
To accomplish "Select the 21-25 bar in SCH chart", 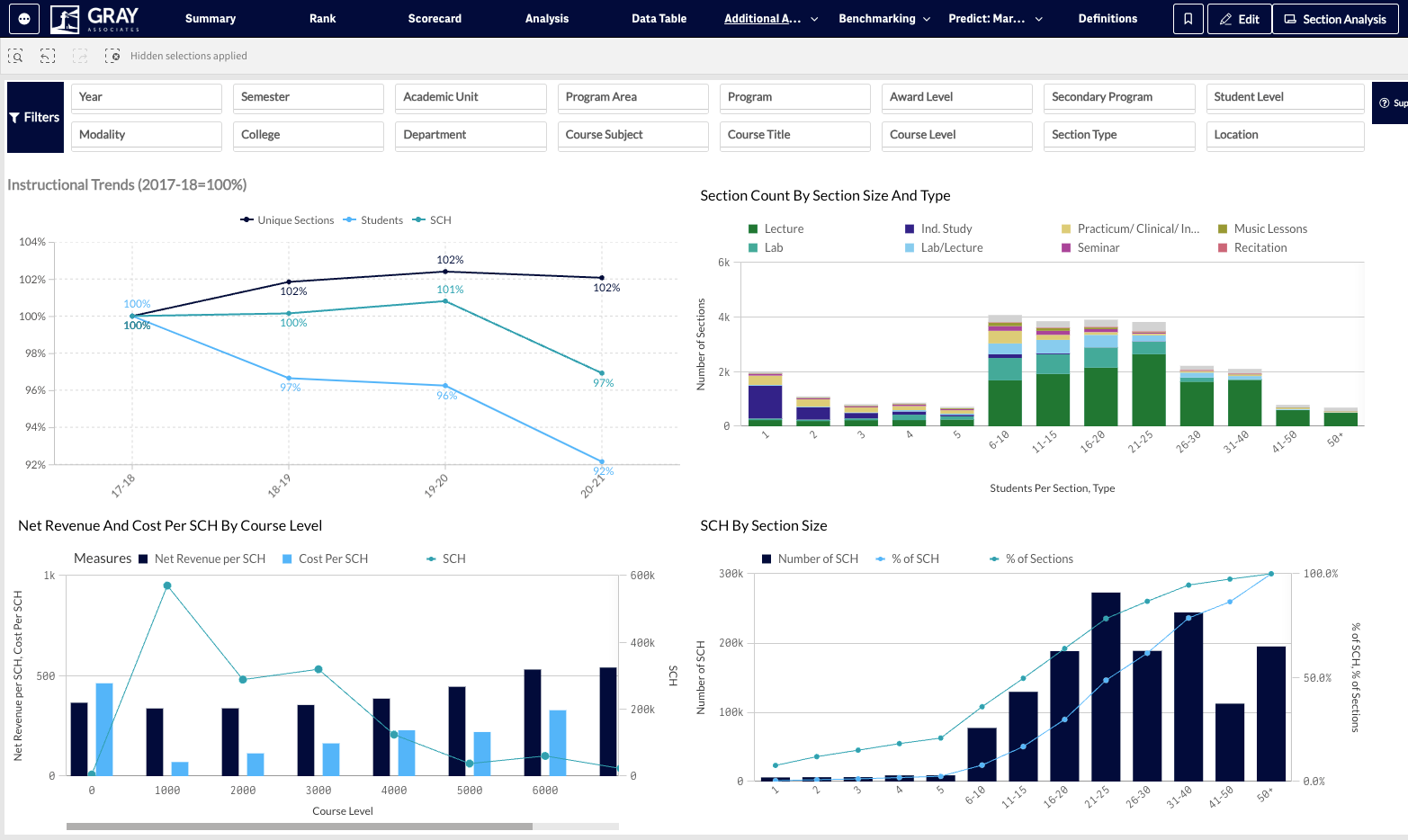I will click(1106, 686).
